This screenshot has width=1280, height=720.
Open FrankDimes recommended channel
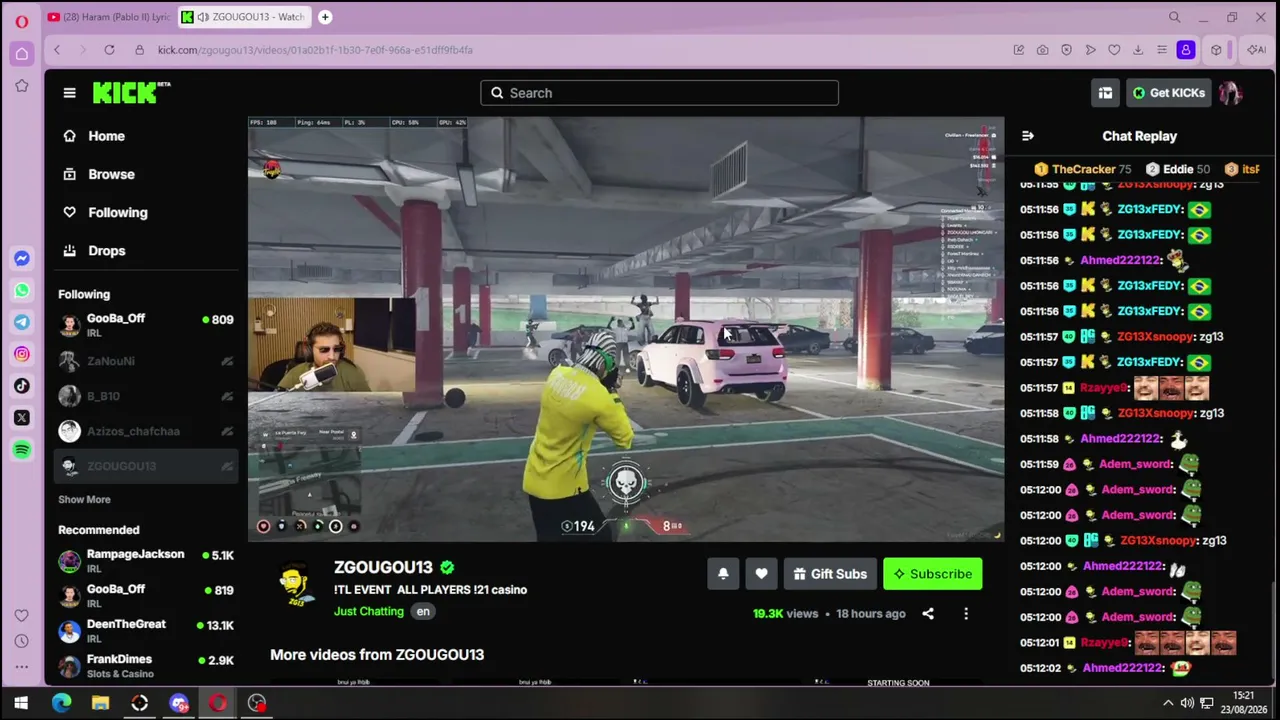(x=146, y=666)
